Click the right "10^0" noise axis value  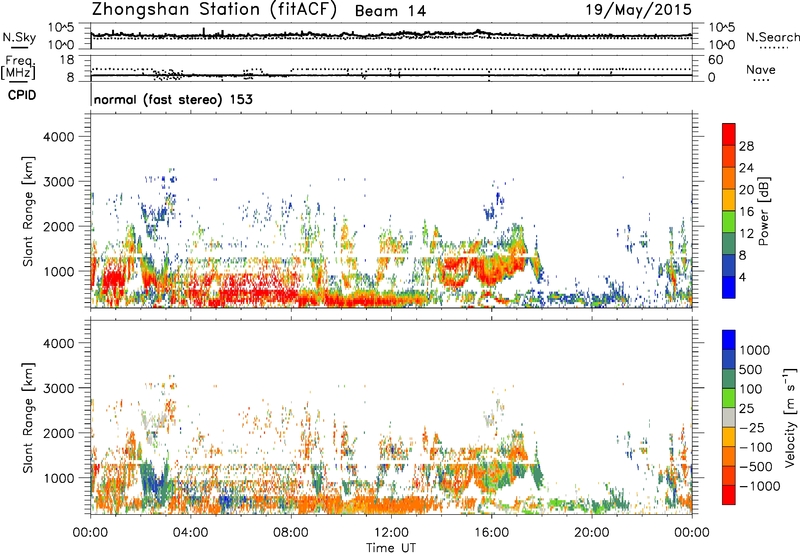(x=721, y=45)
